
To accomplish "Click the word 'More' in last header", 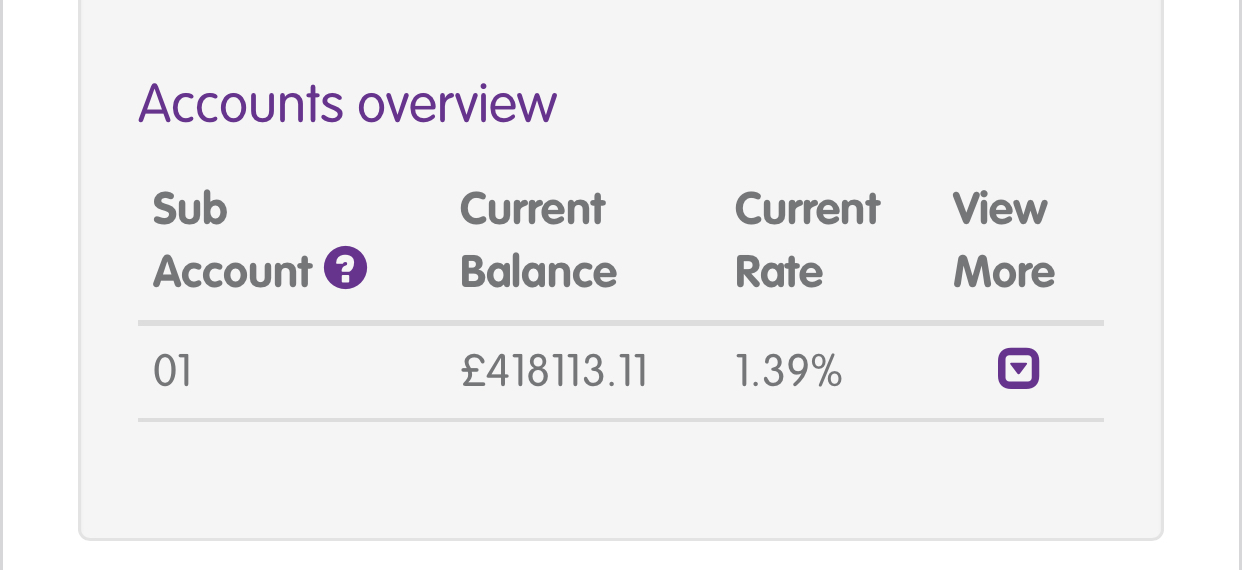I will [1004, 271].
